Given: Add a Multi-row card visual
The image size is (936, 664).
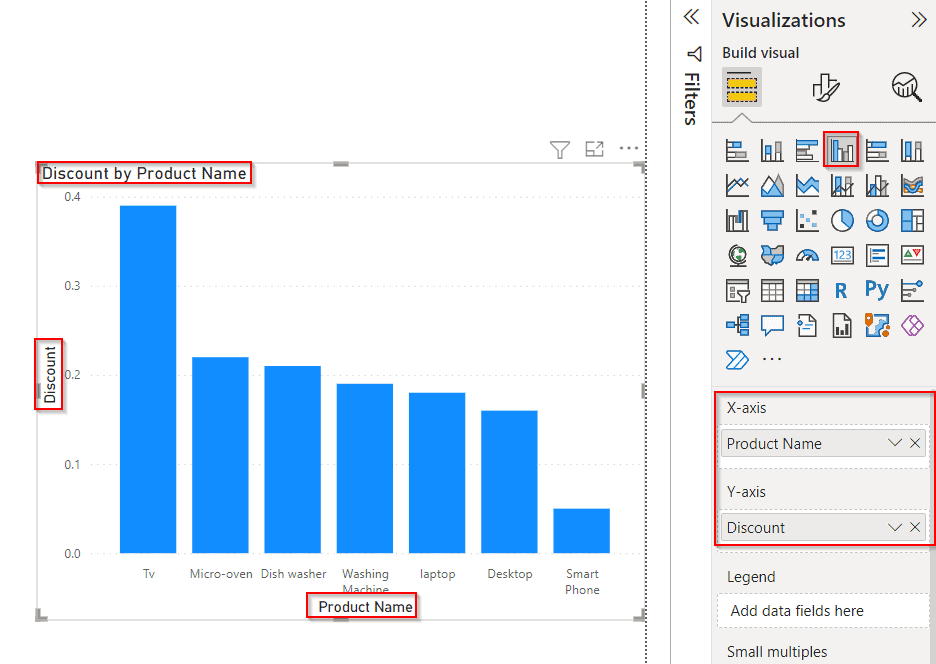Looking at the screenshot, I should (x=877, y=256).
